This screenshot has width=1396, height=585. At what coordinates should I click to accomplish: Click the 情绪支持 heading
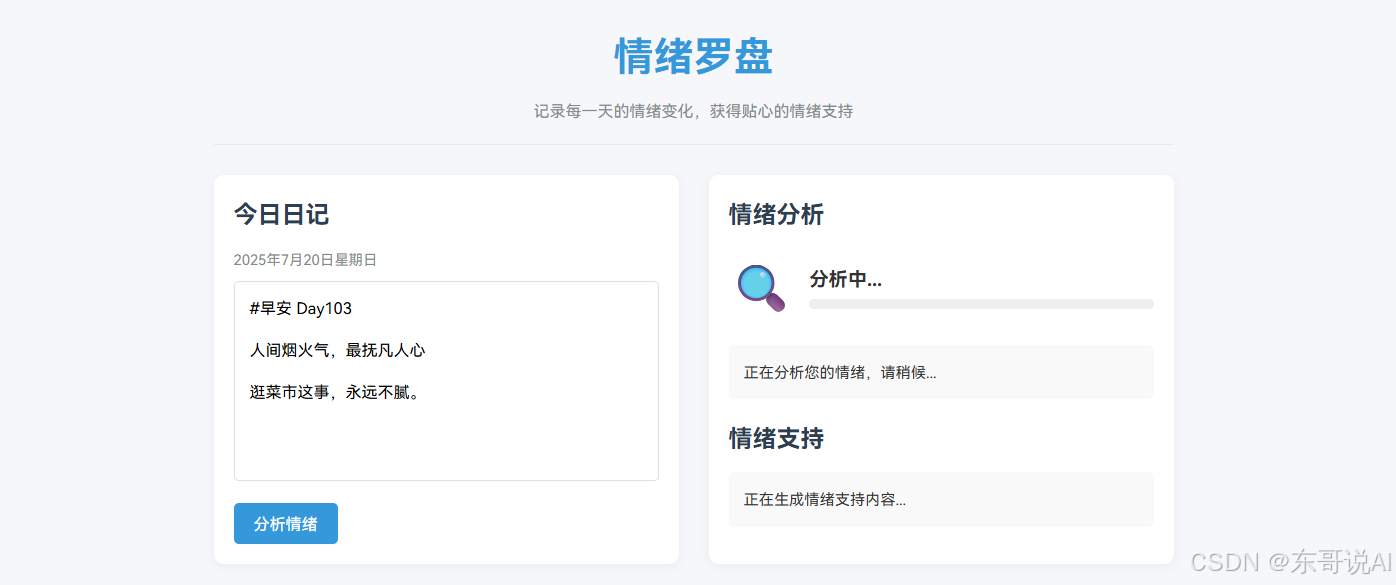776,438
